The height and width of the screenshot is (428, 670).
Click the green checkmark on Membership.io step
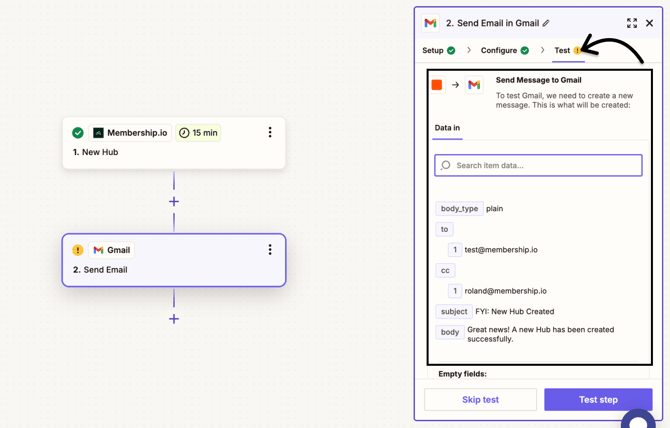point(78,133)
